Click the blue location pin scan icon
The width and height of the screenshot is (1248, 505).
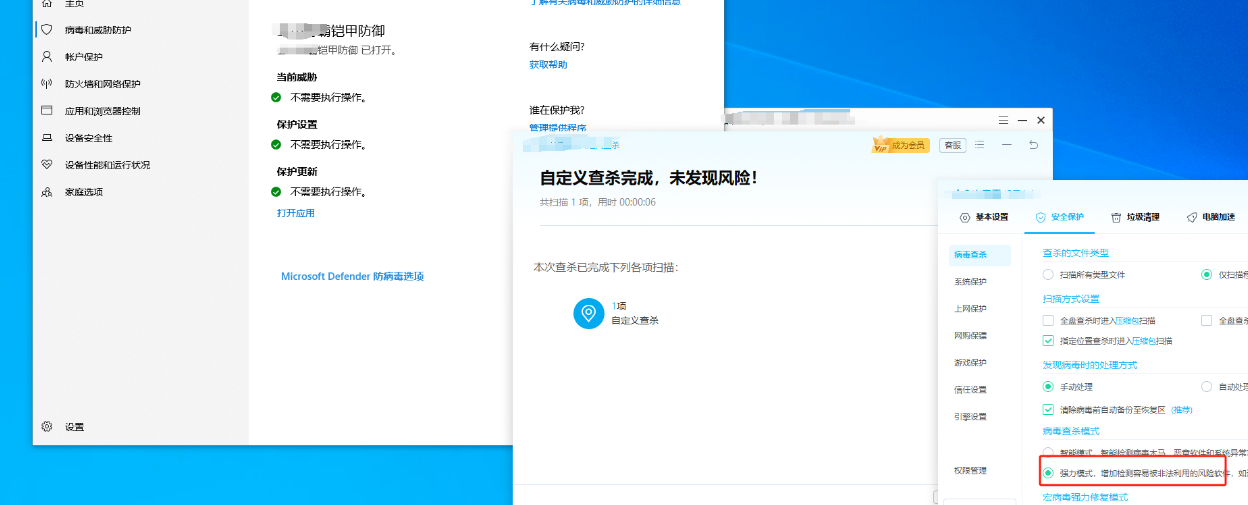[x=589, y=313]
